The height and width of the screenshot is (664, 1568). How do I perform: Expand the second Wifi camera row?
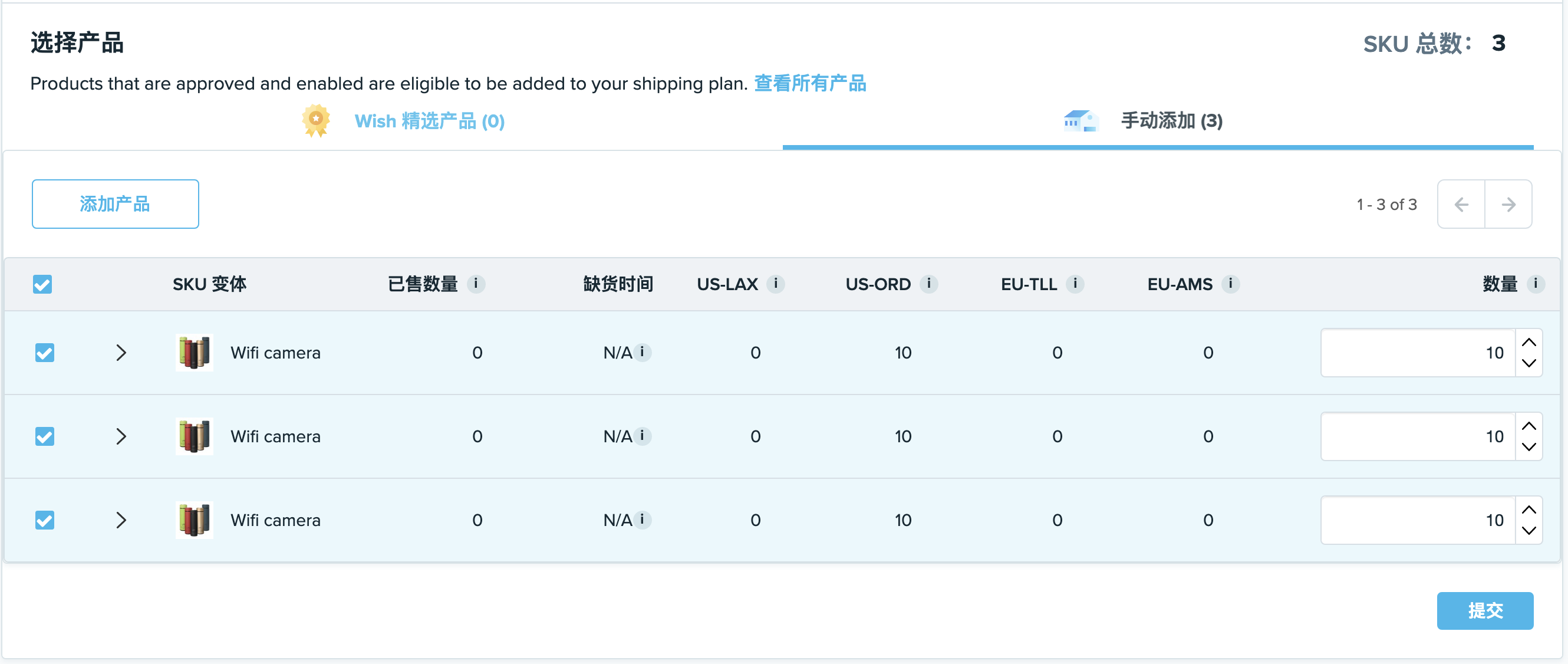point(122,436)
